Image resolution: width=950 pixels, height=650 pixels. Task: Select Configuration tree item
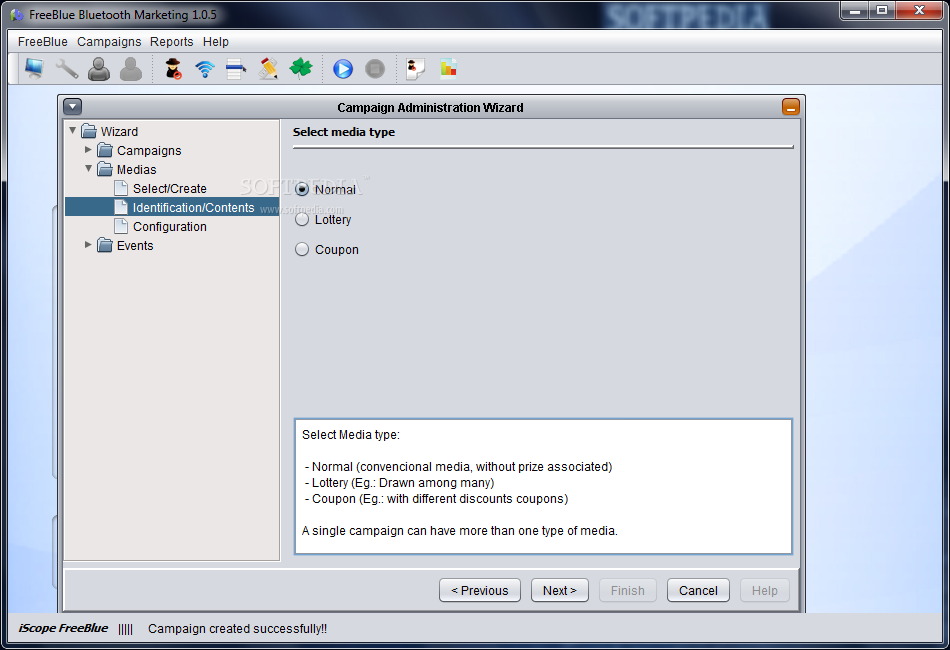pos(170,227)
